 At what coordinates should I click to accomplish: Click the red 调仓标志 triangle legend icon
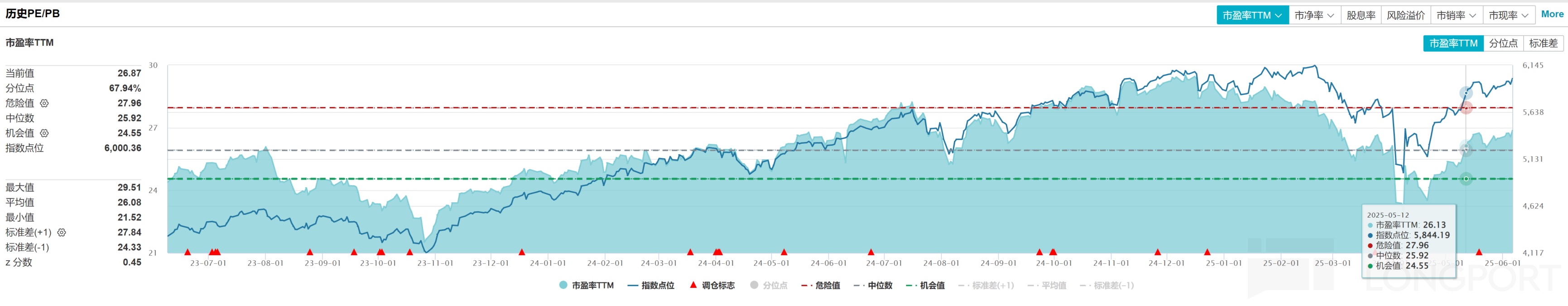(x=693, y=285)
